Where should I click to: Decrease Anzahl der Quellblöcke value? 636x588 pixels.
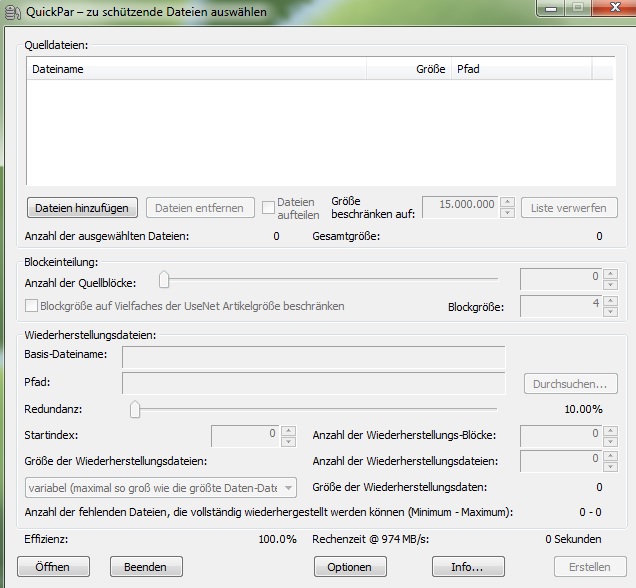click(610, 285)
